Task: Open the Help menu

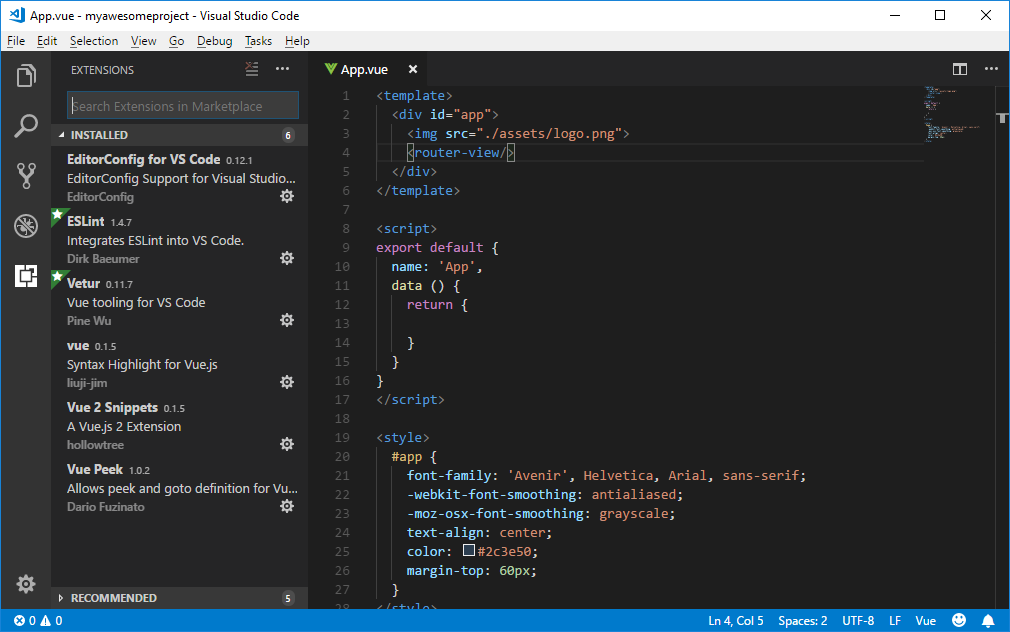Action: tap(297, 41)
